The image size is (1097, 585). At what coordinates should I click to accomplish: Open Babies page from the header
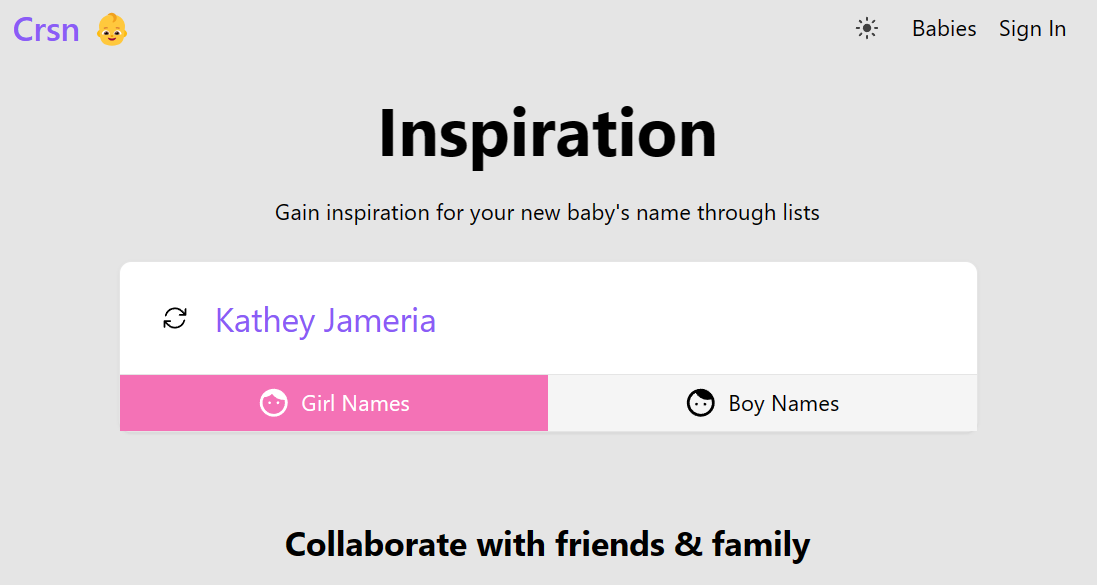coord(943,28)
